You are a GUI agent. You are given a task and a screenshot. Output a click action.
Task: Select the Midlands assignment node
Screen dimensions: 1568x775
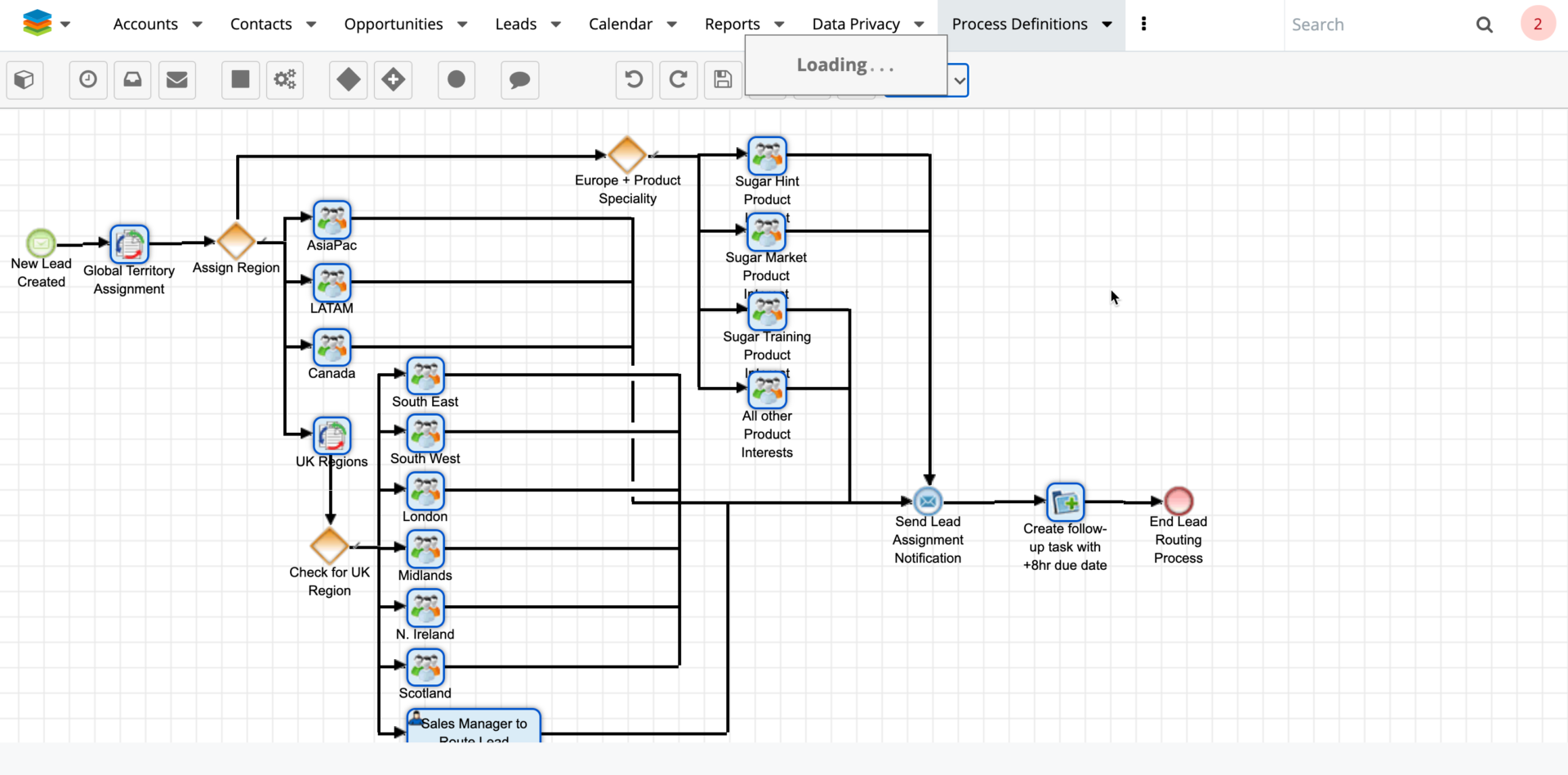425,550
